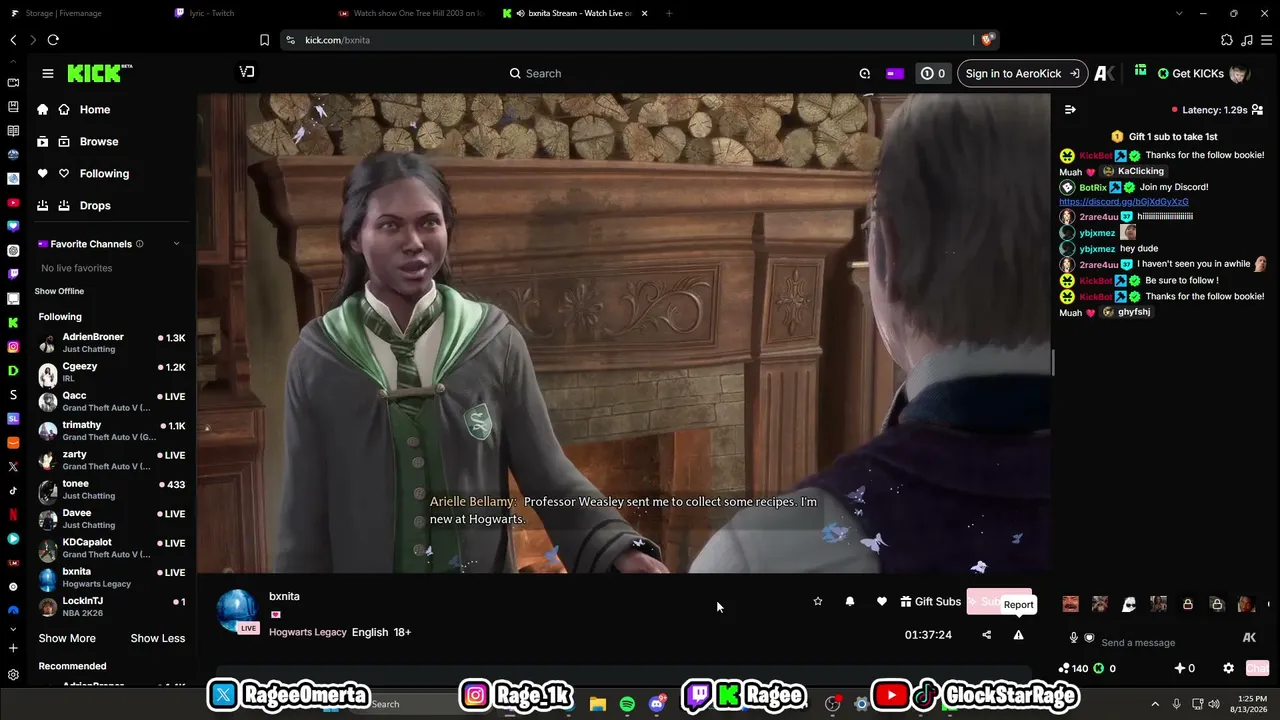This screenshot has height=720, width=1280.
Task: Collapse the chat panel with the arrow icon
Action: (1070, 110)
